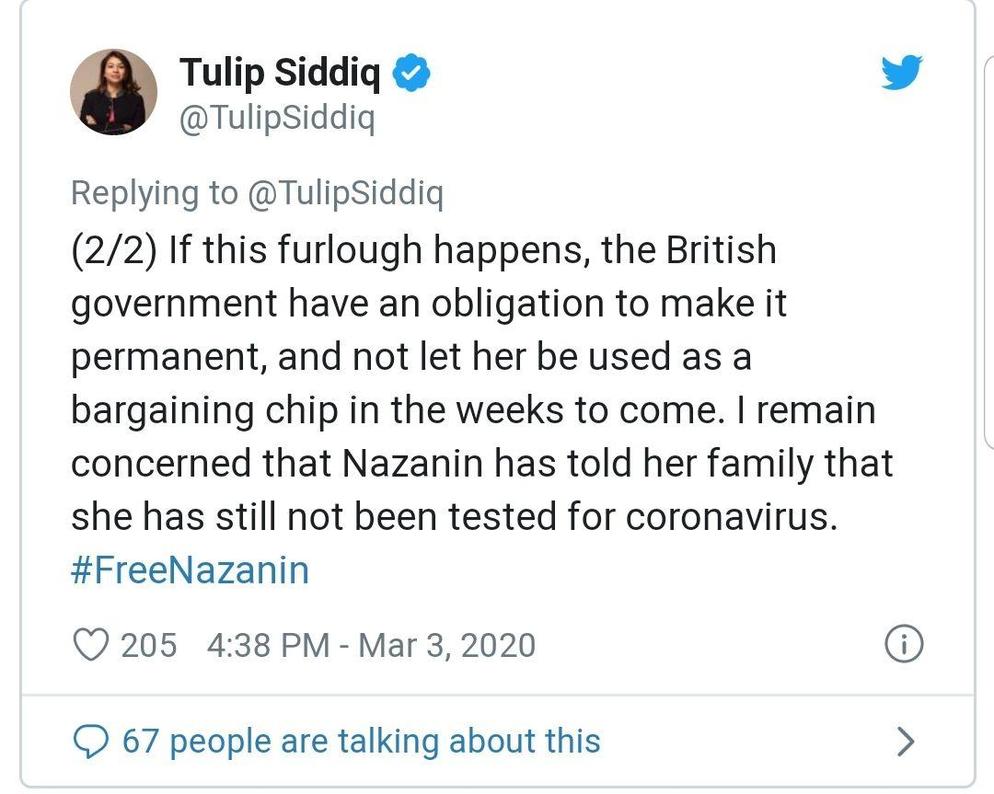Click the word coronavirus in the tweet
Viewport: 994px width, 794px height.
(x=732, y=516)
